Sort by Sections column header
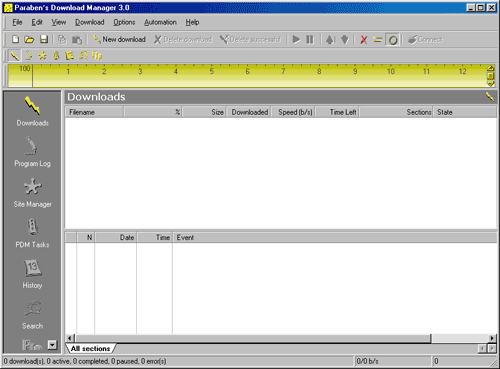Viewport: 500px width, 369px height. pyautogui.click(x=396, y=112)
